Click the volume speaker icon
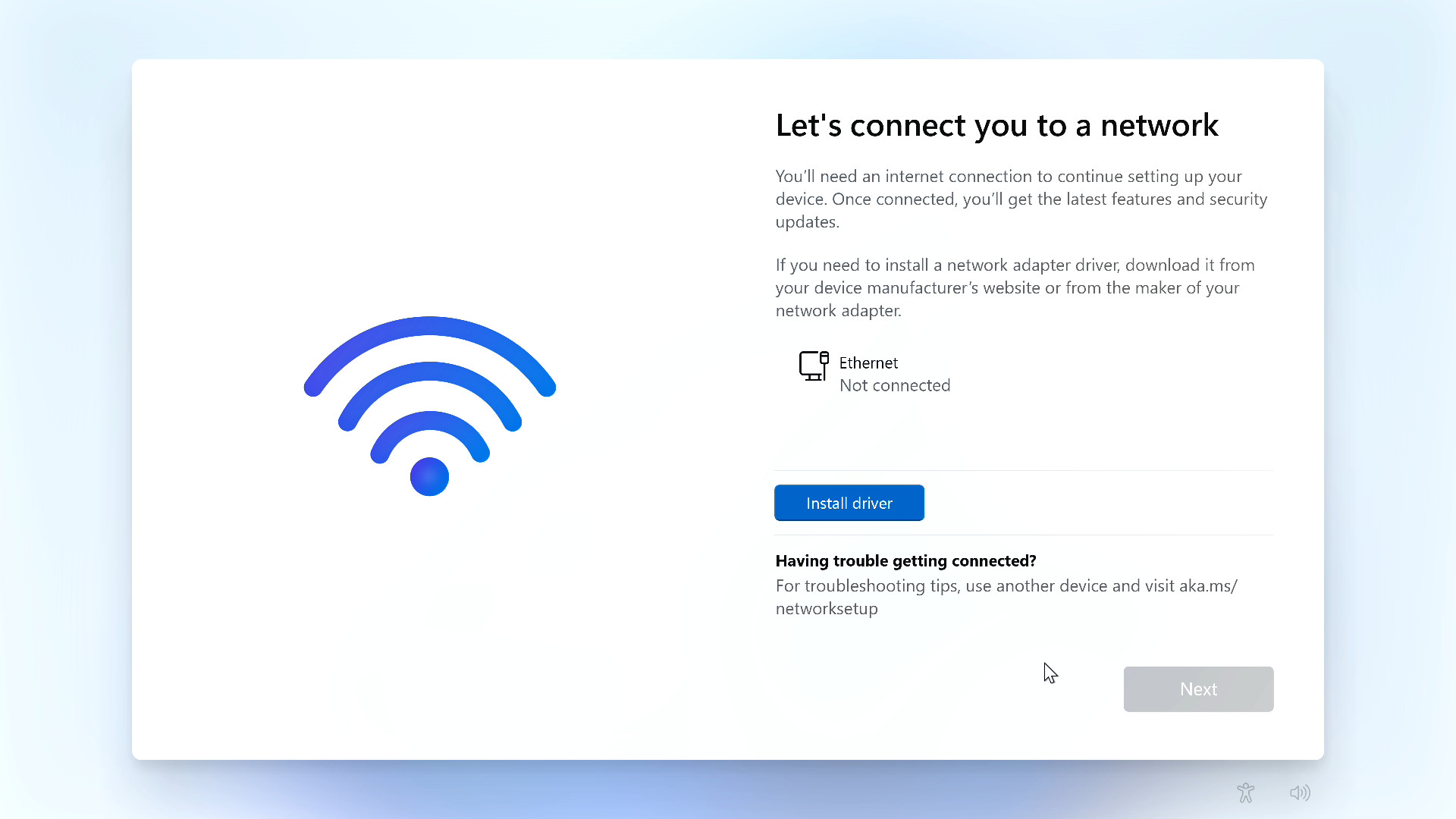Viewport: 1456px width, 819px height. point(1300,792)
